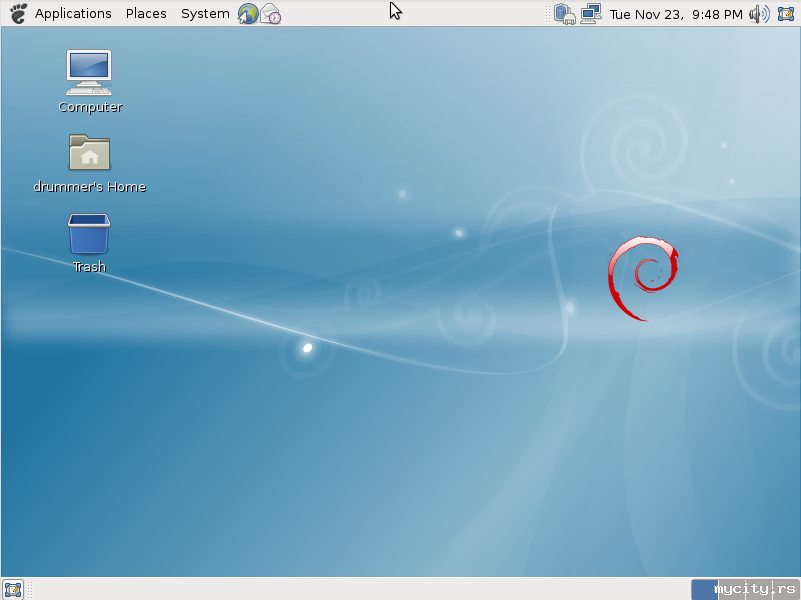
Task: Switch to the first workspace in the switcher
Action: [704, 589]
